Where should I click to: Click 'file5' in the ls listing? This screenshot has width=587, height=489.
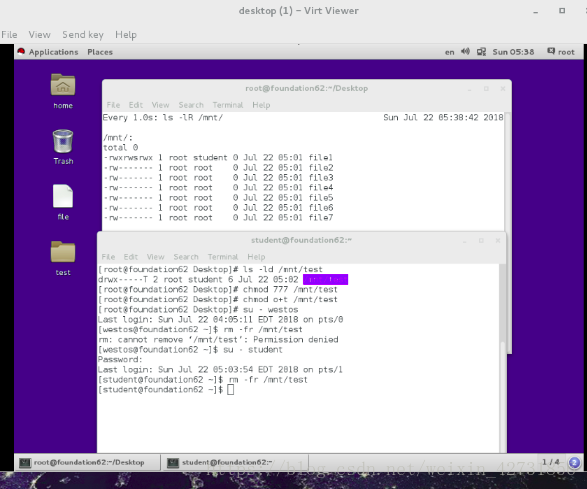pos(321,198)
